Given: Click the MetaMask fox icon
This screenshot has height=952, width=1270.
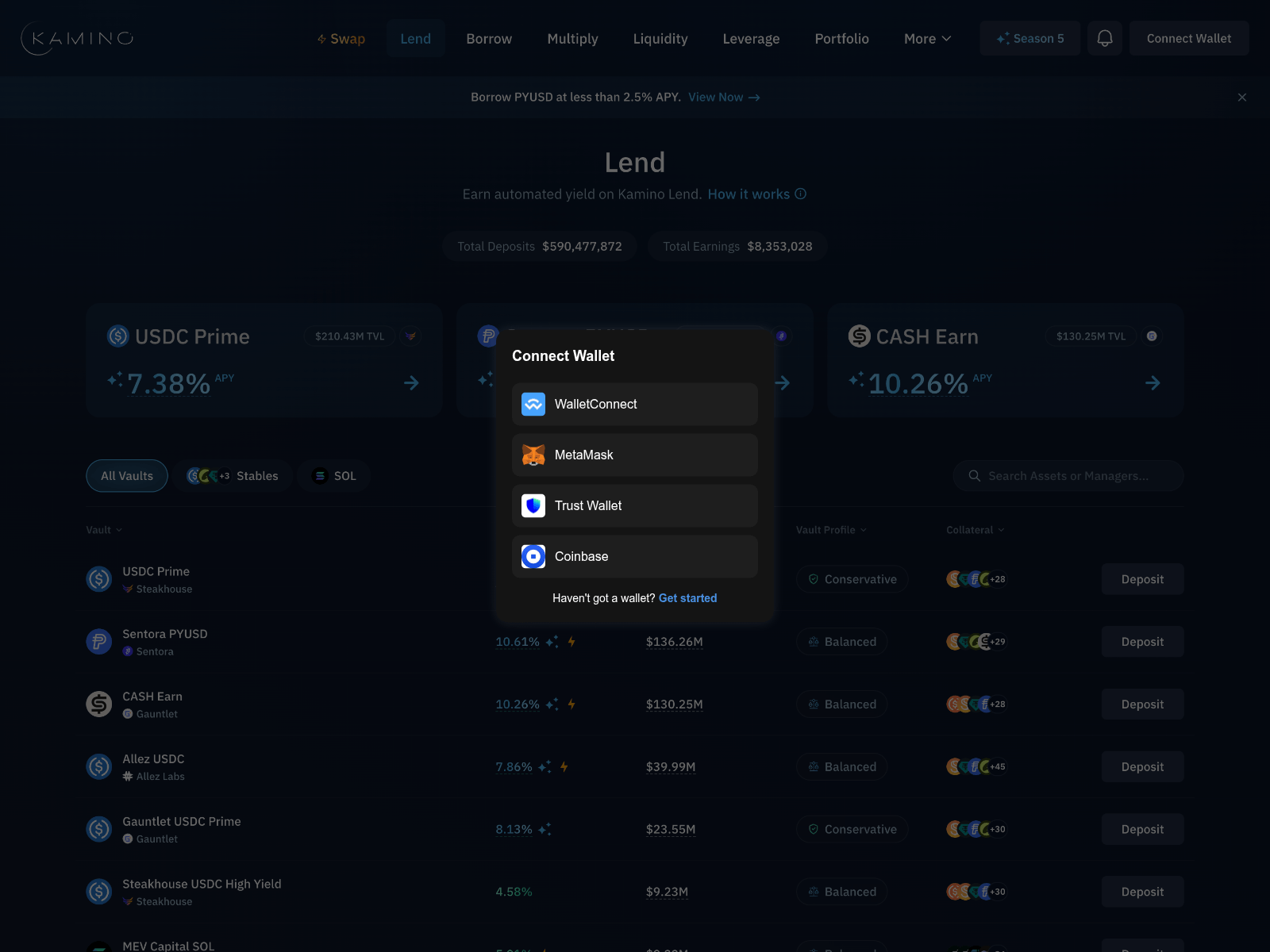Looking at the screenshot, I should click(533, 455).
